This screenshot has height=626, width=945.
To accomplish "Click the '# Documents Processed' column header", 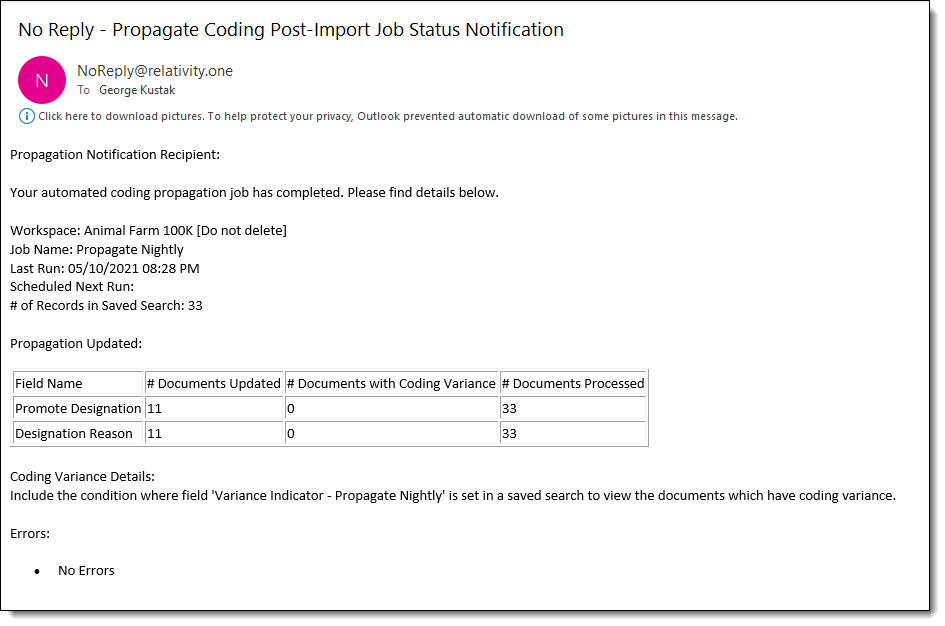I will coord(573,383).
